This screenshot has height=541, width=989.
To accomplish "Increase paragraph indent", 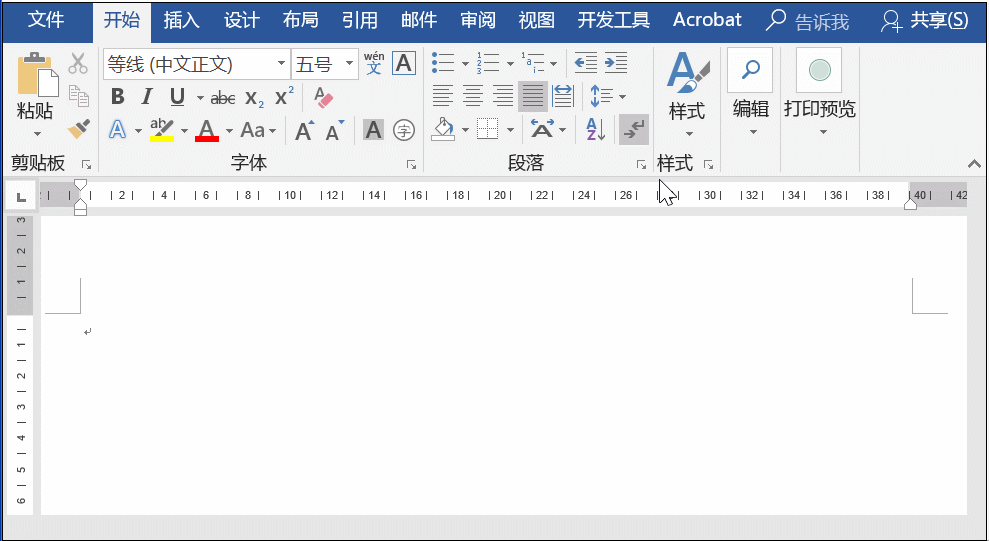I will tap(616, 63).
